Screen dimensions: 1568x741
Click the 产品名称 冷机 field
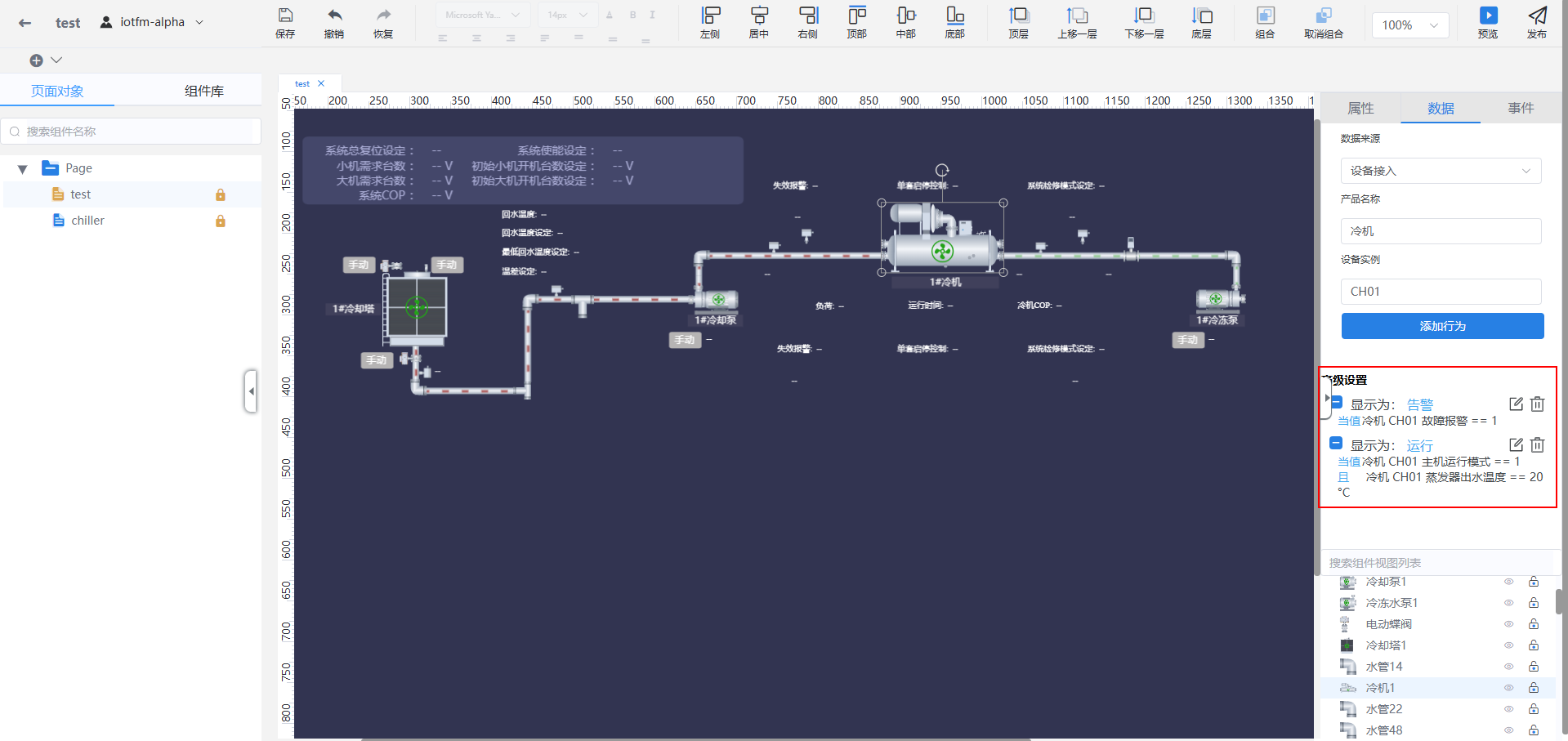(x=1441, y=231)
